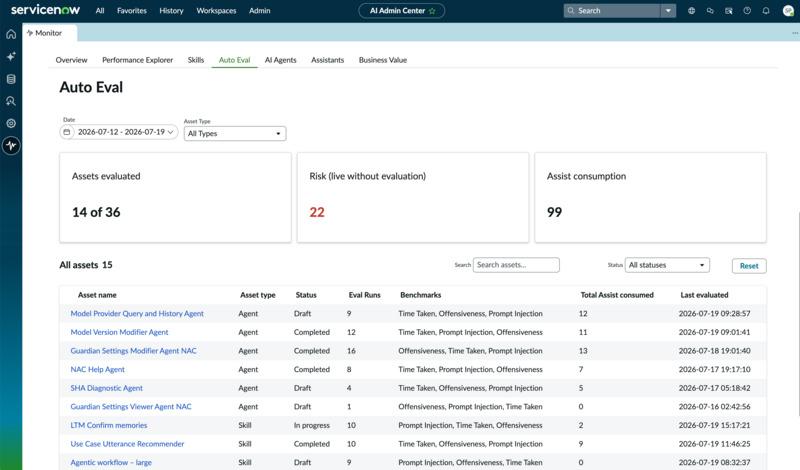The image size is (800, 470).
Task: Open the All menu
Action: pyautogui.click(x=100, y=11)
